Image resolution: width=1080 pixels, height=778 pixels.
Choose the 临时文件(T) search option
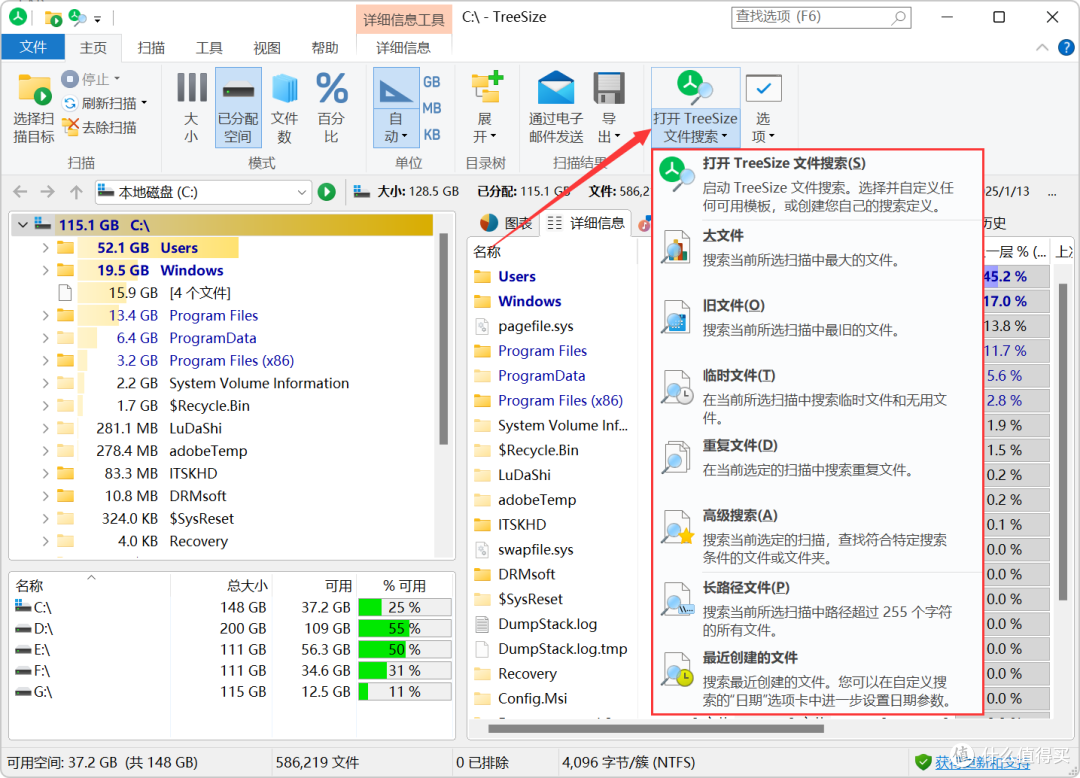(x=817, y=396)
